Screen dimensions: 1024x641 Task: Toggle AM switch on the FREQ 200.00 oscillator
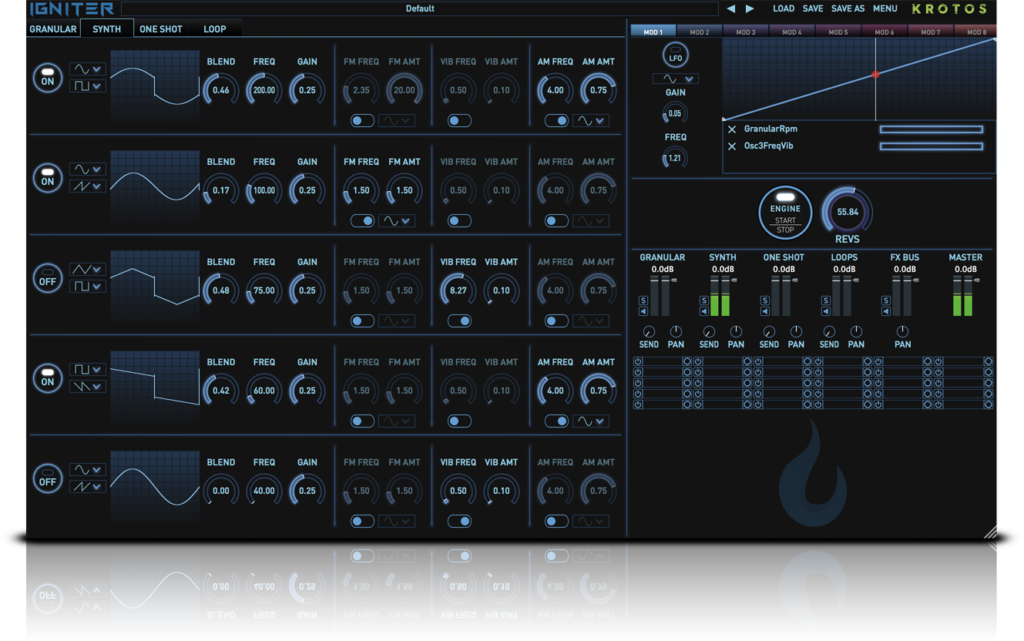click(556, 121)
